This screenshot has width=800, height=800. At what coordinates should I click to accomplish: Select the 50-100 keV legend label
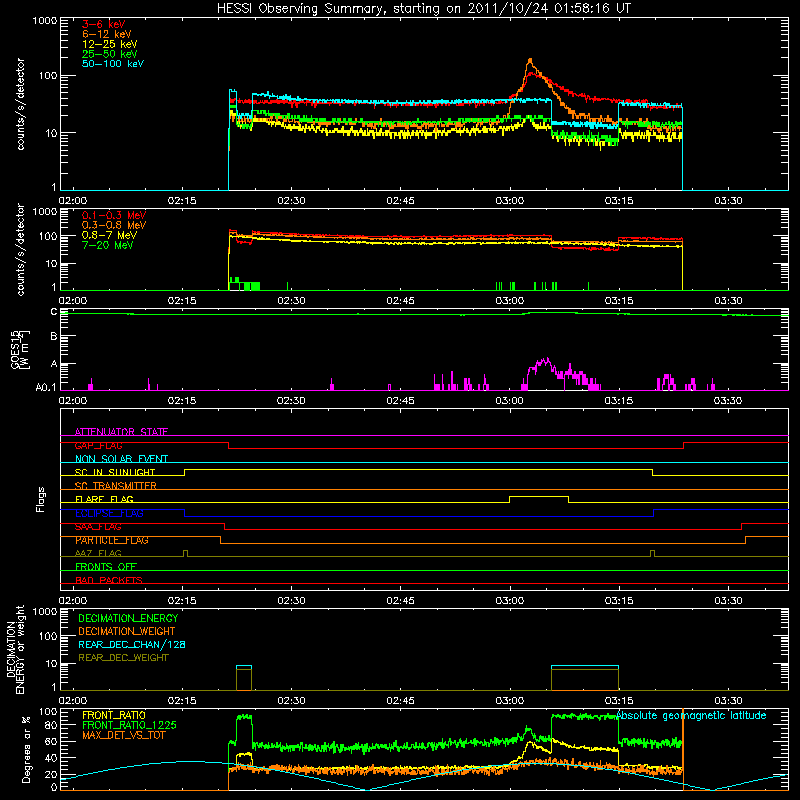113,64
